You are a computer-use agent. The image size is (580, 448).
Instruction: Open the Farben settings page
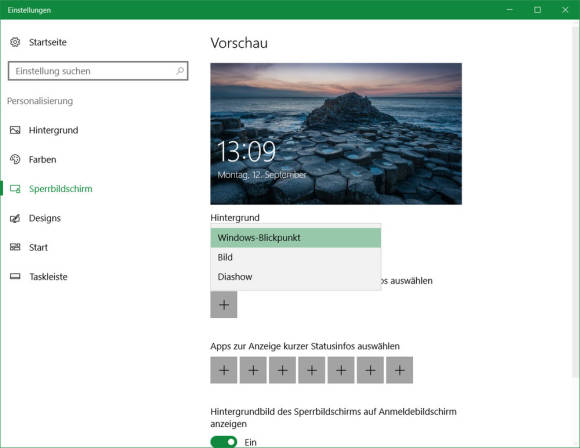point(43,159)
